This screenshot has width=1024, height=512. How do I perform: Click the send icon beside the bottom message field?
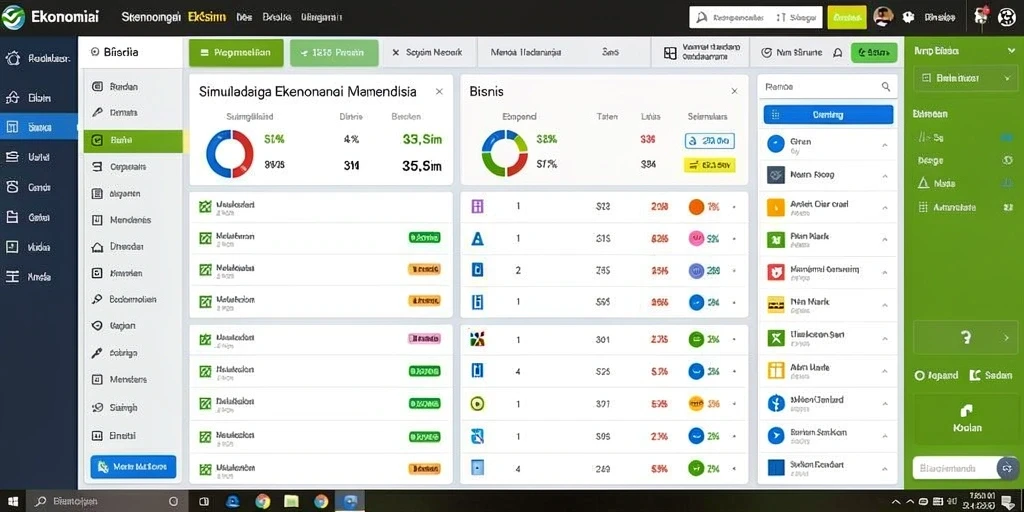(x=1006, y=468)
